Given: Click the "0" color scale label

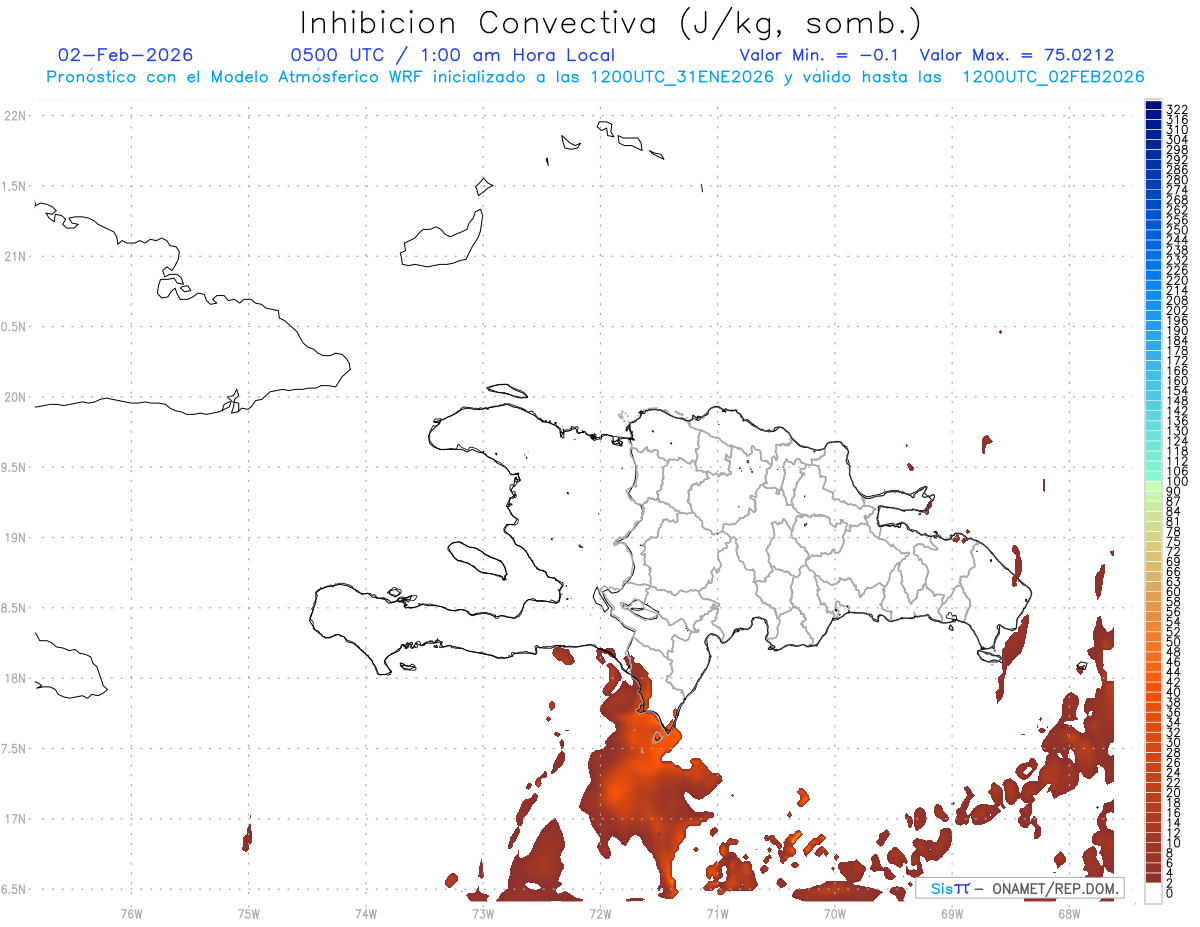Looking at the screenshot, I should coord(1170,891).
